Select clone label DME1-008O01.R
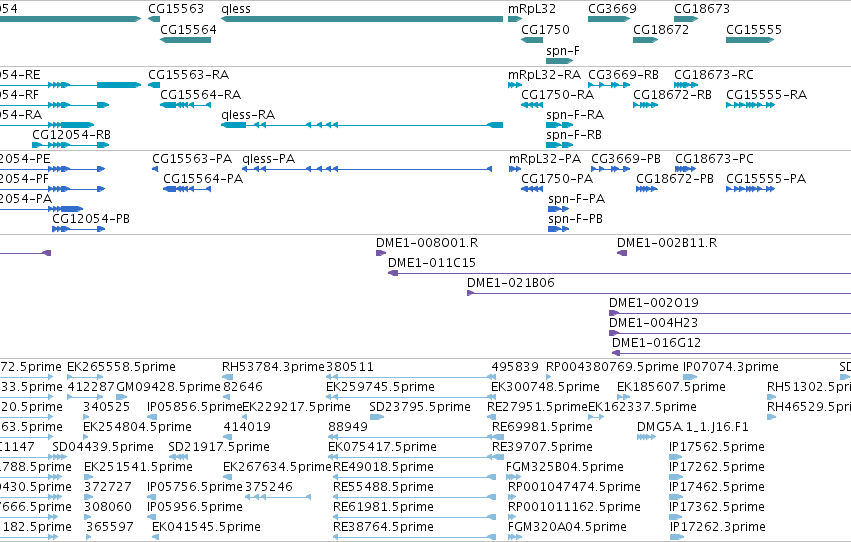Image resolution: width=851 pixels, height=542 pixels. pyautogui.click(x=427, y=243)
